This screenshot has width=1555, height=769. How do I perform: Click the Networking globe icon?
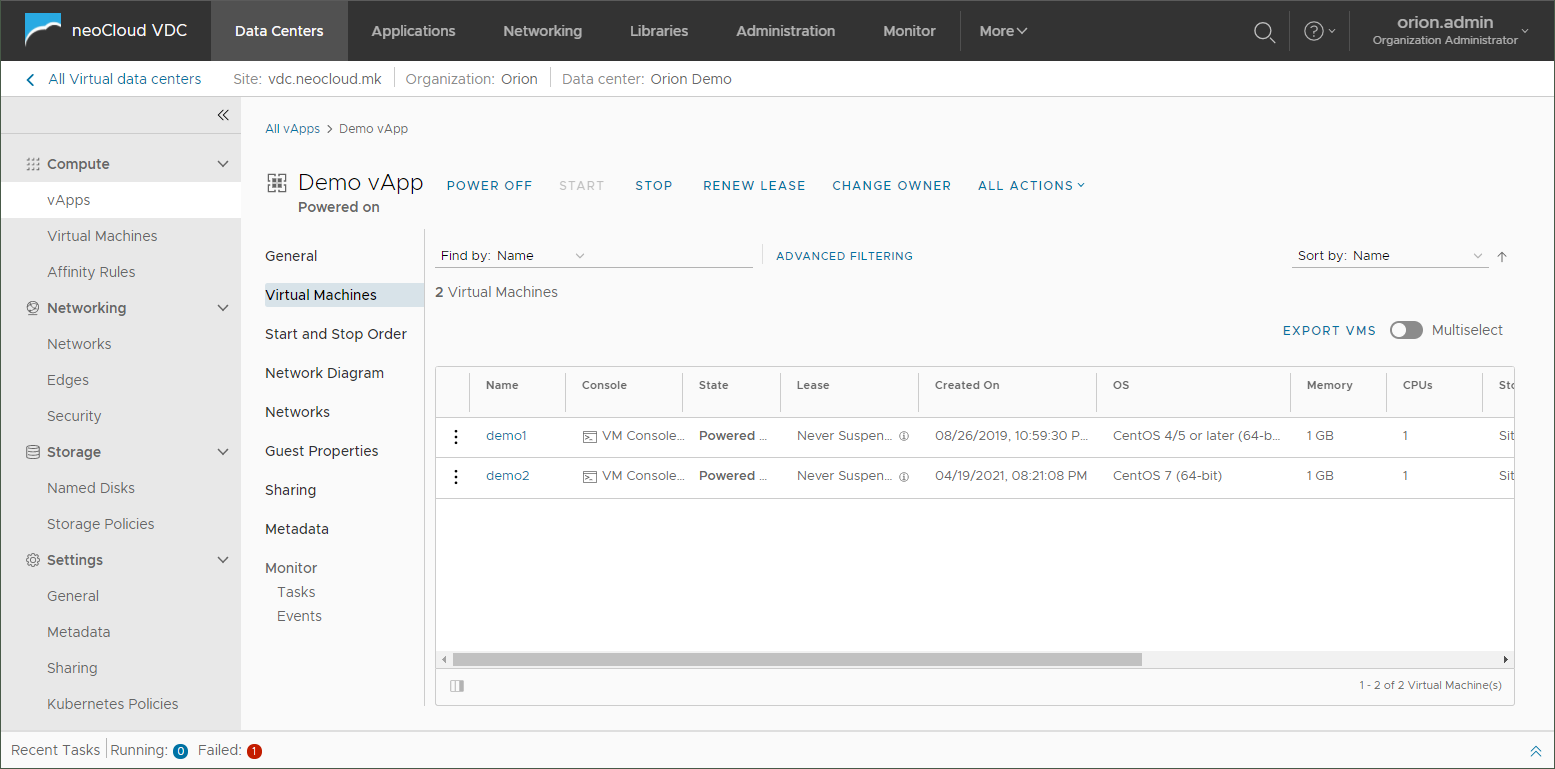pyautogui.click(x=33, y=308)
